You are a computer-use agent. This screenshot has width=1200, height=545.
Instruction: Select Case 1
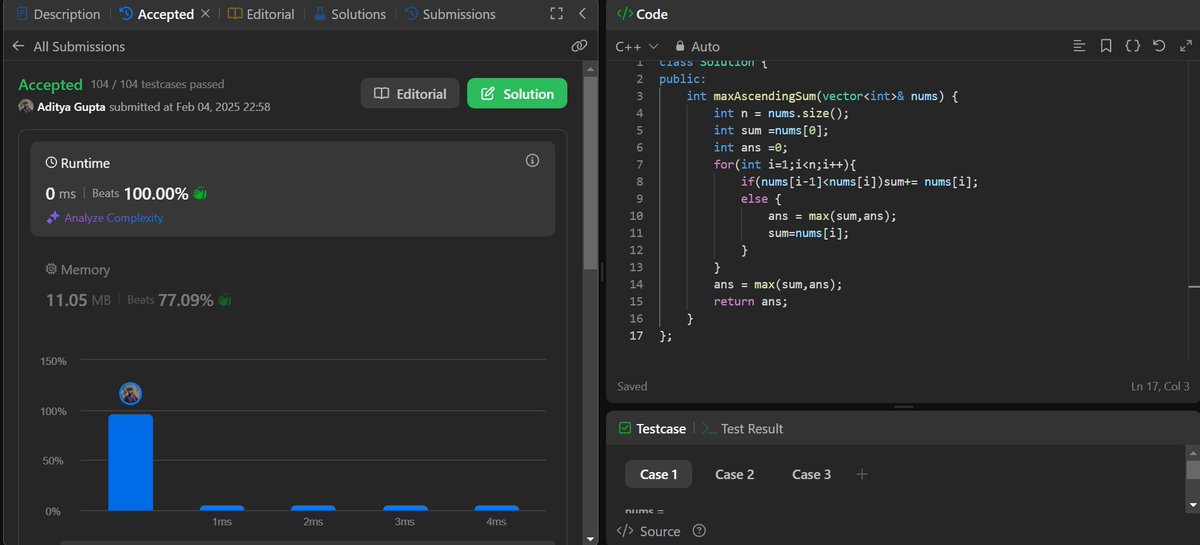[659, 474]
